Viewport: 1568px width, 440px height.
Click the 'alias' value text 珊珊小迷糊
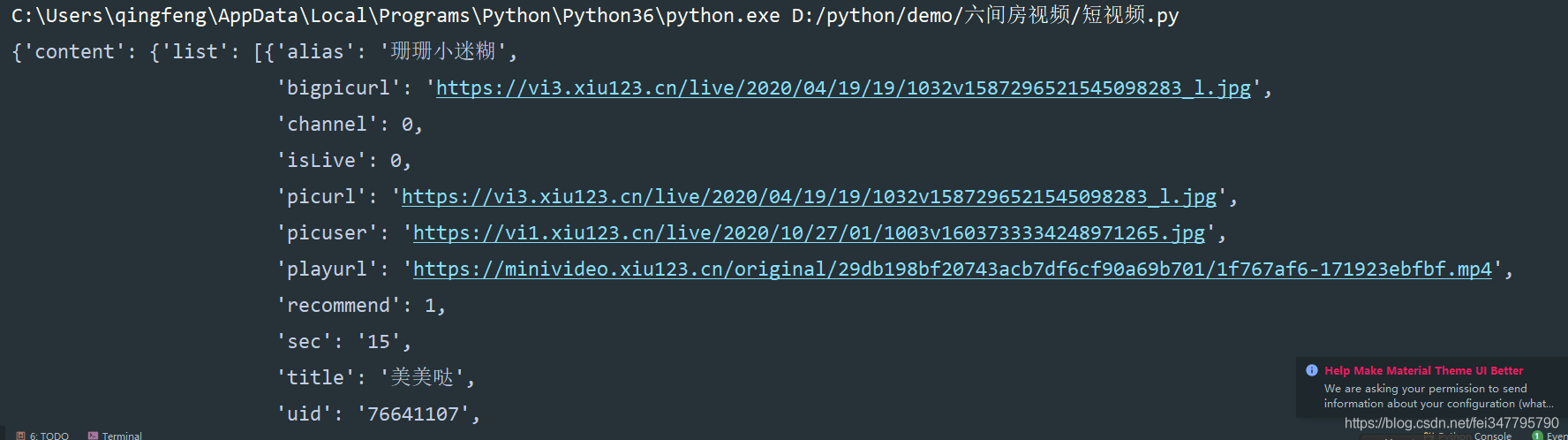tap(443, 52)
